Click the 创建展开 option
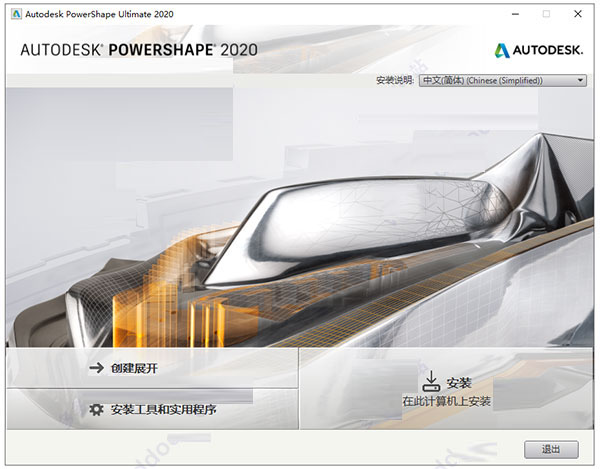Viewport: 600px width, 469px height. click(x=152, y=368)
